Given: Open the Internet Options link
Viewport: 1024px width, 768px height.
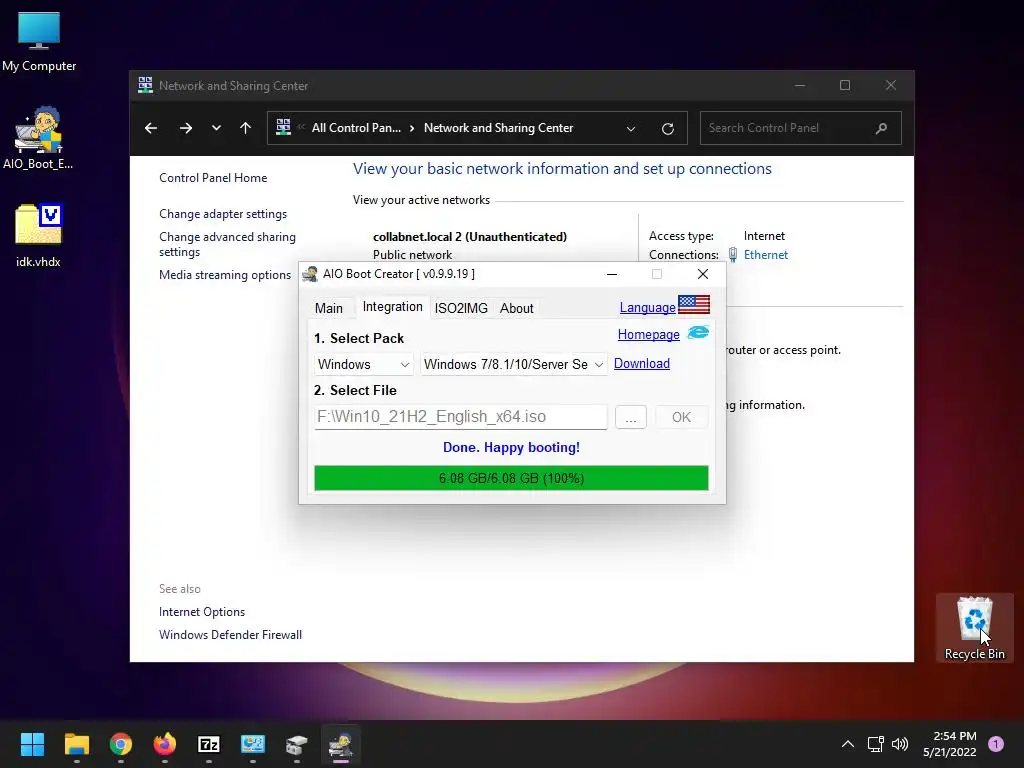Looking at the screenshot, I should tap(202, 612).
